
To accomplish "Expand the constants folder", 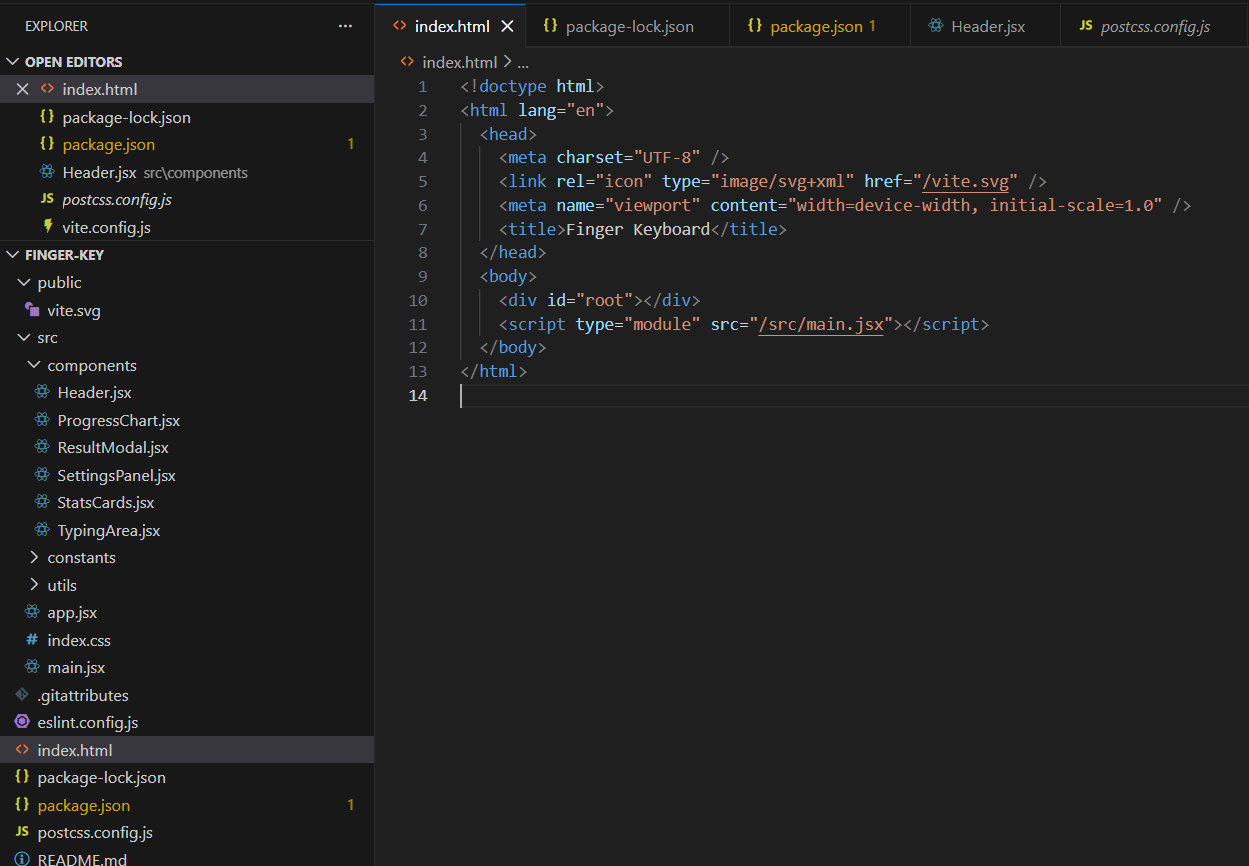I will click(34, 557).
